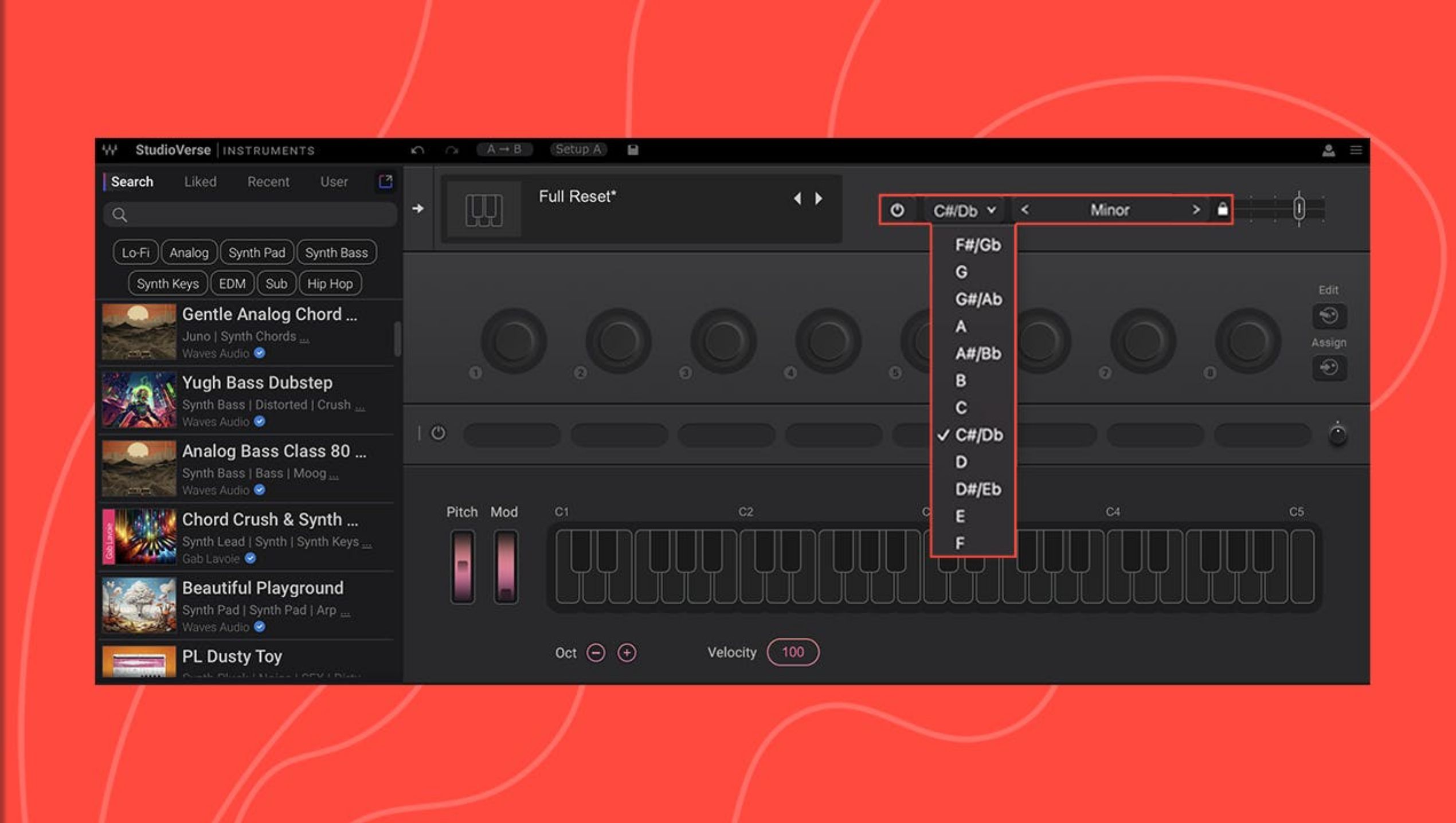Screen dimensions: 1456x823
Task: Click the Pitch wheel slider
Action: coord(462,567)
